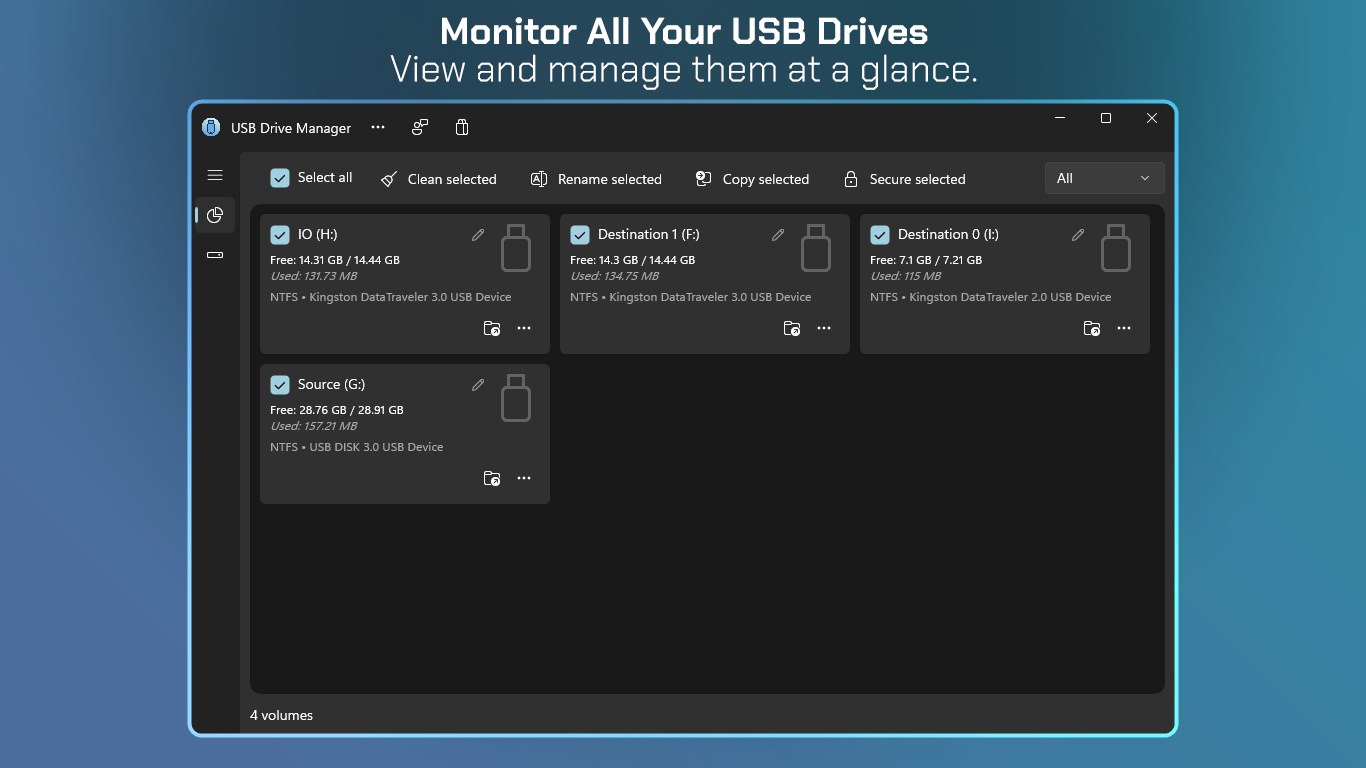Open the hamburger navigation menu

coord(215,175)
